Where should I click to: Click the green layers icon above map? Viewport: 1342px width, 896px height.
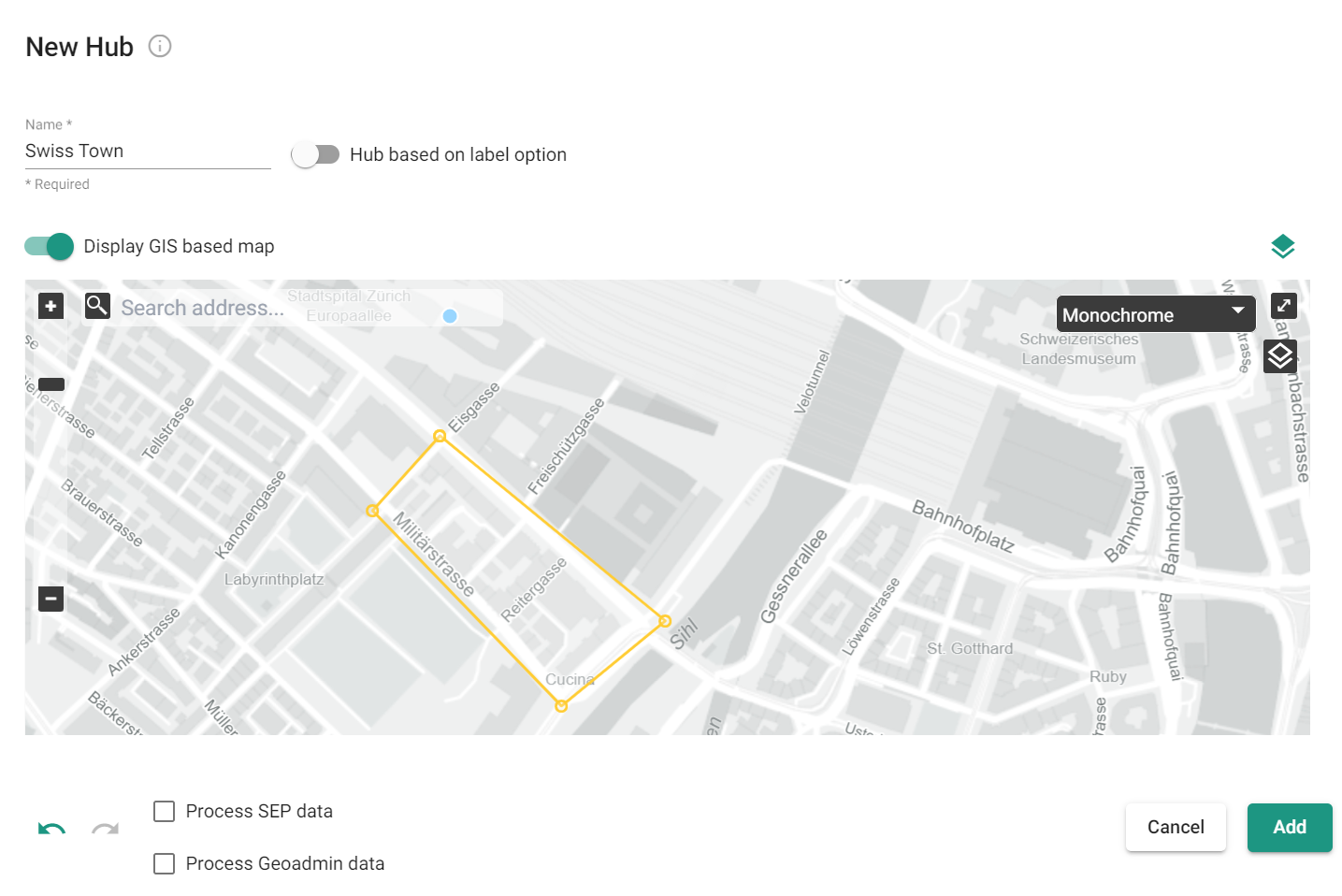1283,247
